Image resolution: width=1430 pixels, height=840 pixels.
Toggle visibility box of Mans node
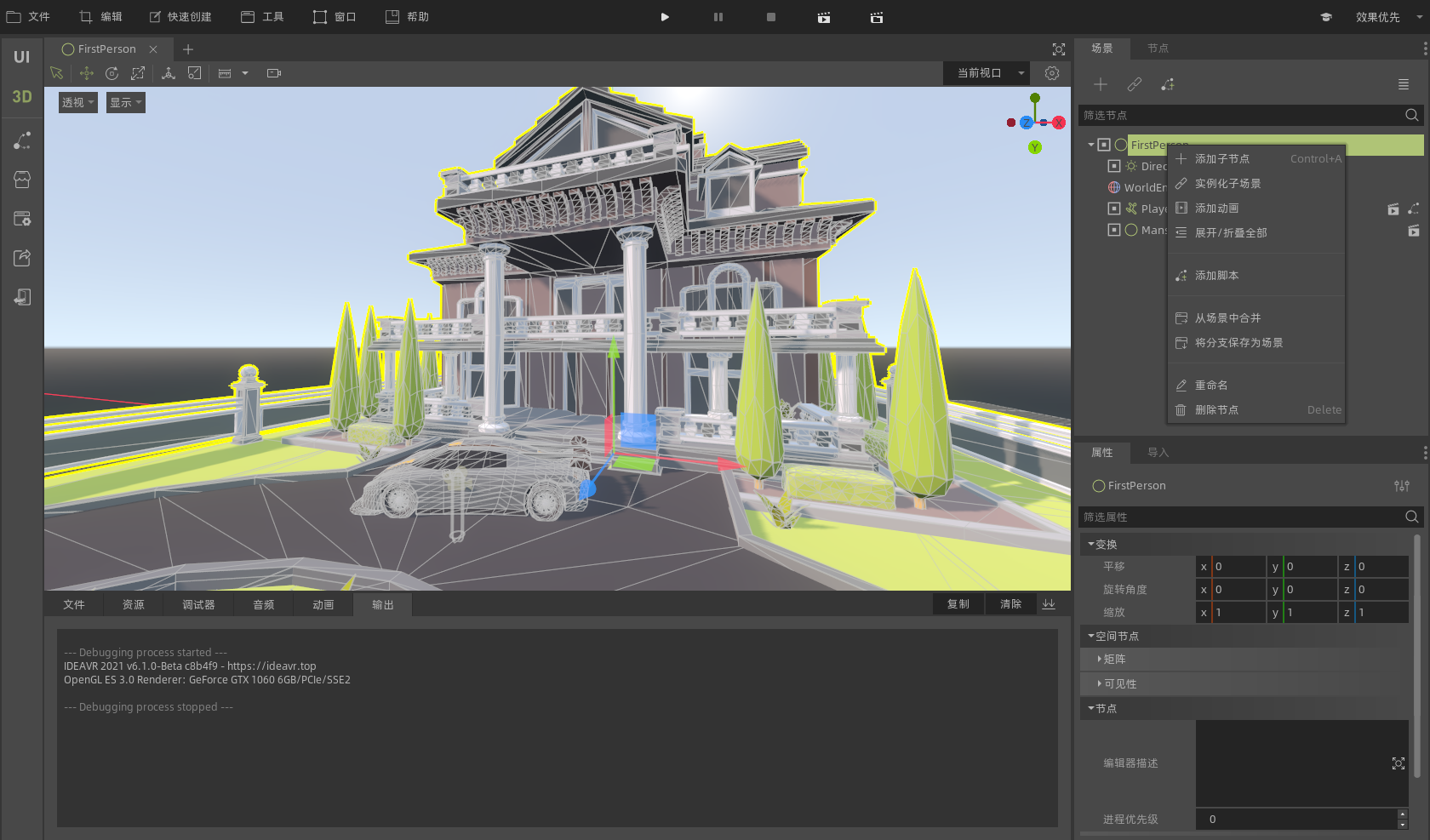[x=1114, y=230]
